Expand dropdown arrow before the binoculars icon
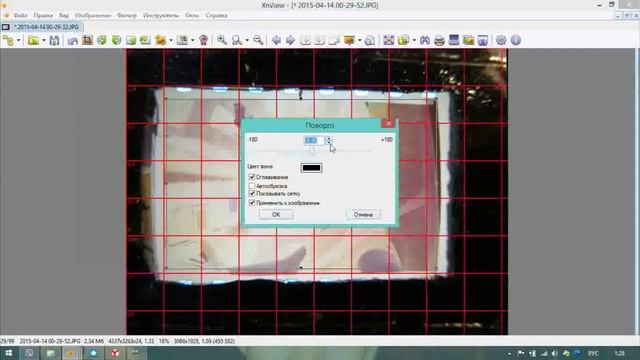640x360 pixels. click(x=414, y=40)
